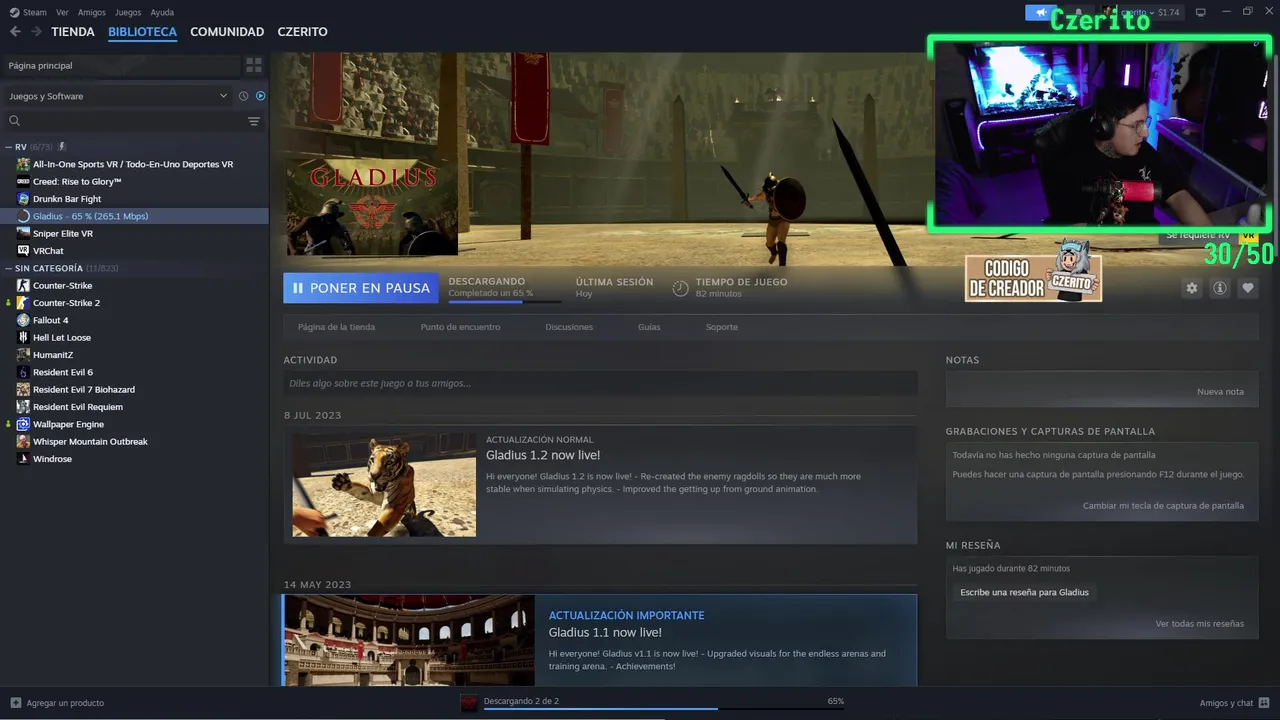
Task: Click the Agregar un producto plus icon
Action: point(15,703)
